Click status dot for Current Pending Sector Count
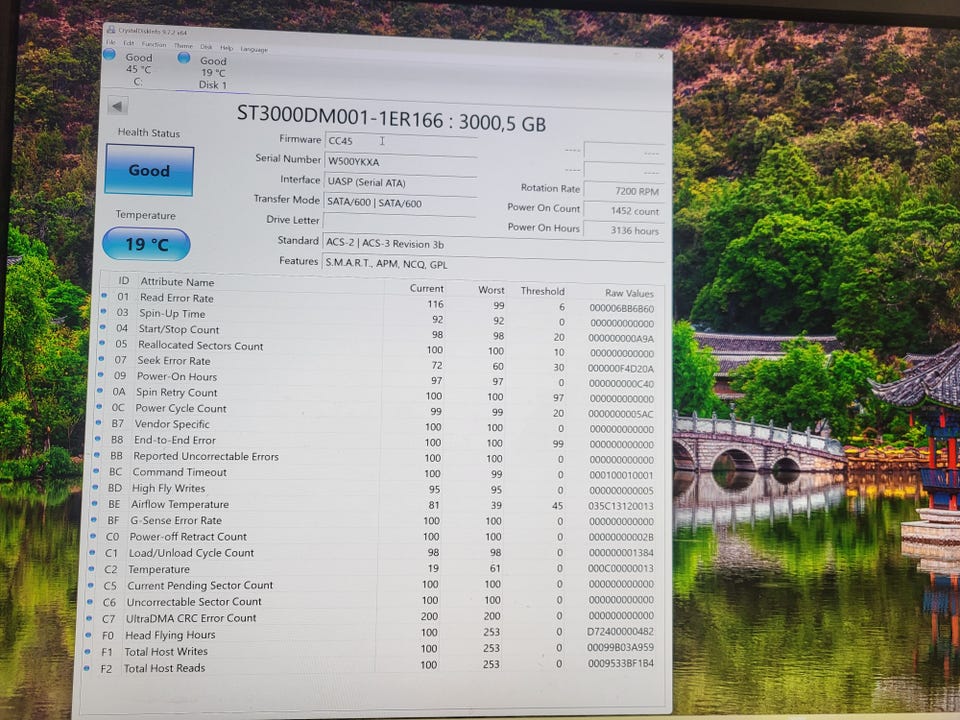 point(91,585)
